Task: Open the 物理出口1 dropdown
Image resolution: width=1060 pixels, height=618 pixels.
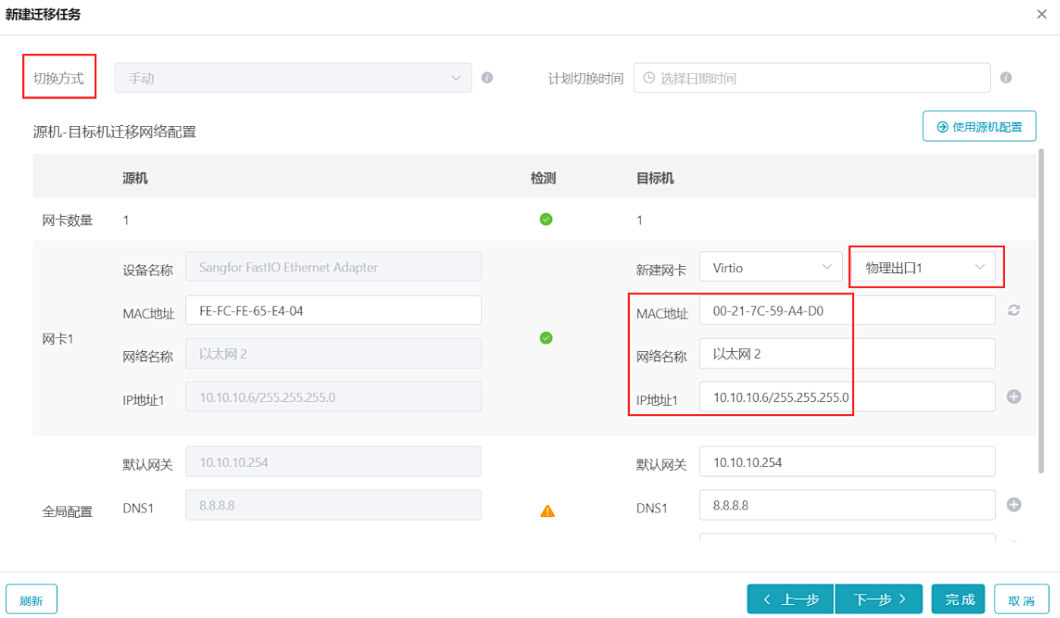Action: [925, 267]
